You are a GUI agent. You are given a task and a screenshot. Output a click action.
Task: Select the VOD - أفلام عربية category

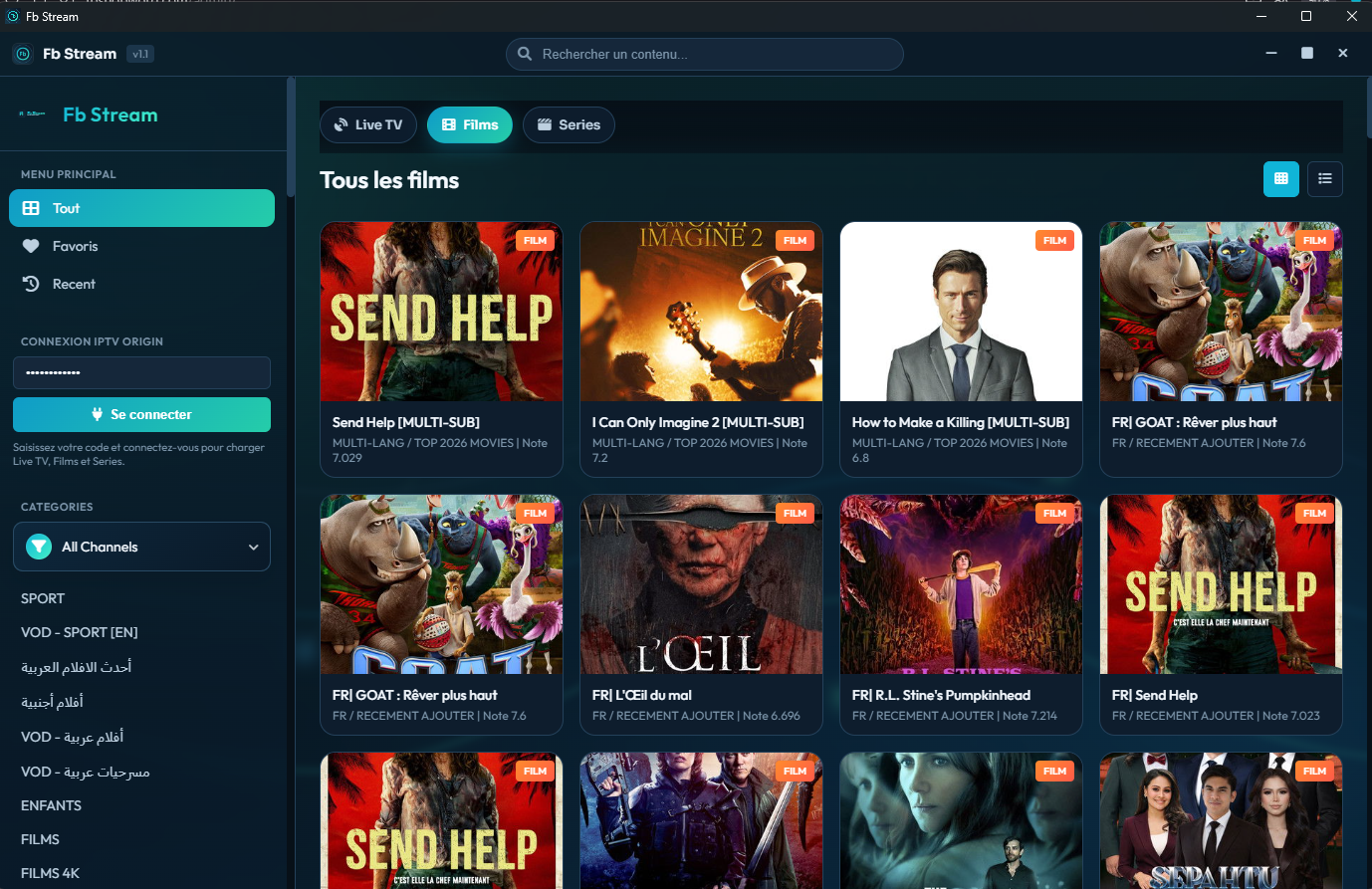tap(72, 737)
